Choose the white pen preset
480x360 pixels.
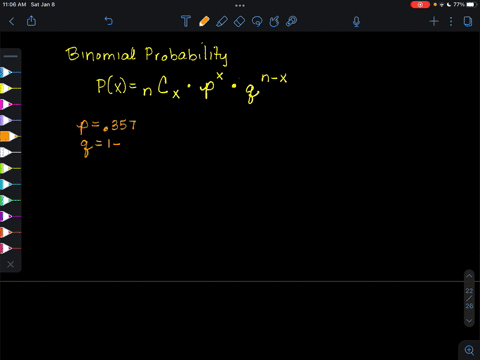point(10,152)
